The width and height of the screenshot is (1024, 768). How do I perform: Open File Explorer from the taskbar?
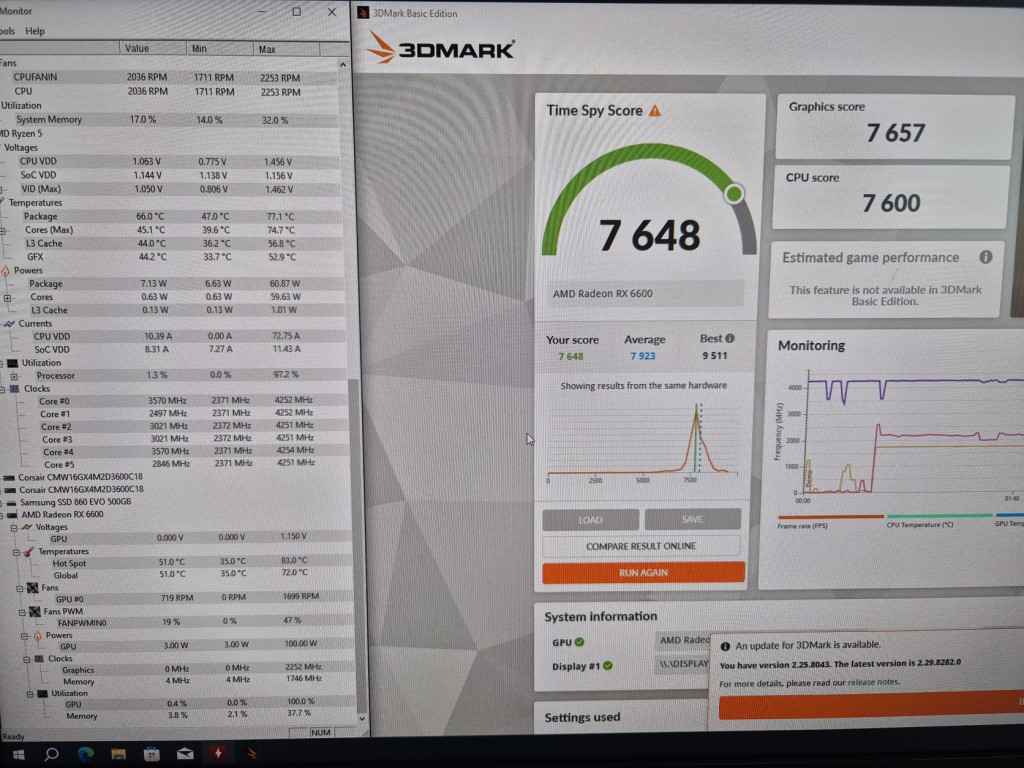pyautogui.click(x=118, y=754)
